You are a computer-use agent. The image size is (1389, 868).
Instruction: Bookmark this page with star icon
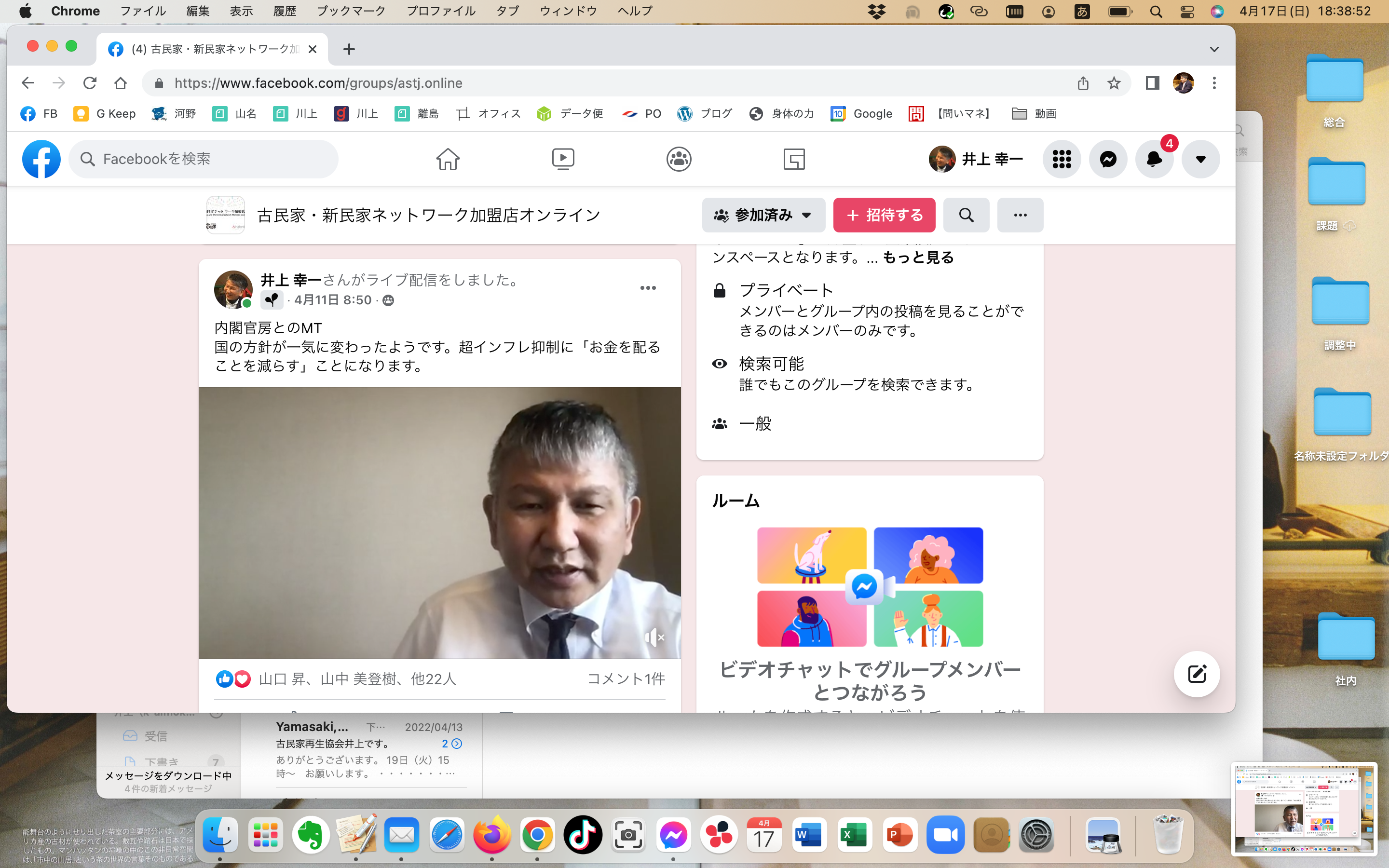[x=1114, y=83]
